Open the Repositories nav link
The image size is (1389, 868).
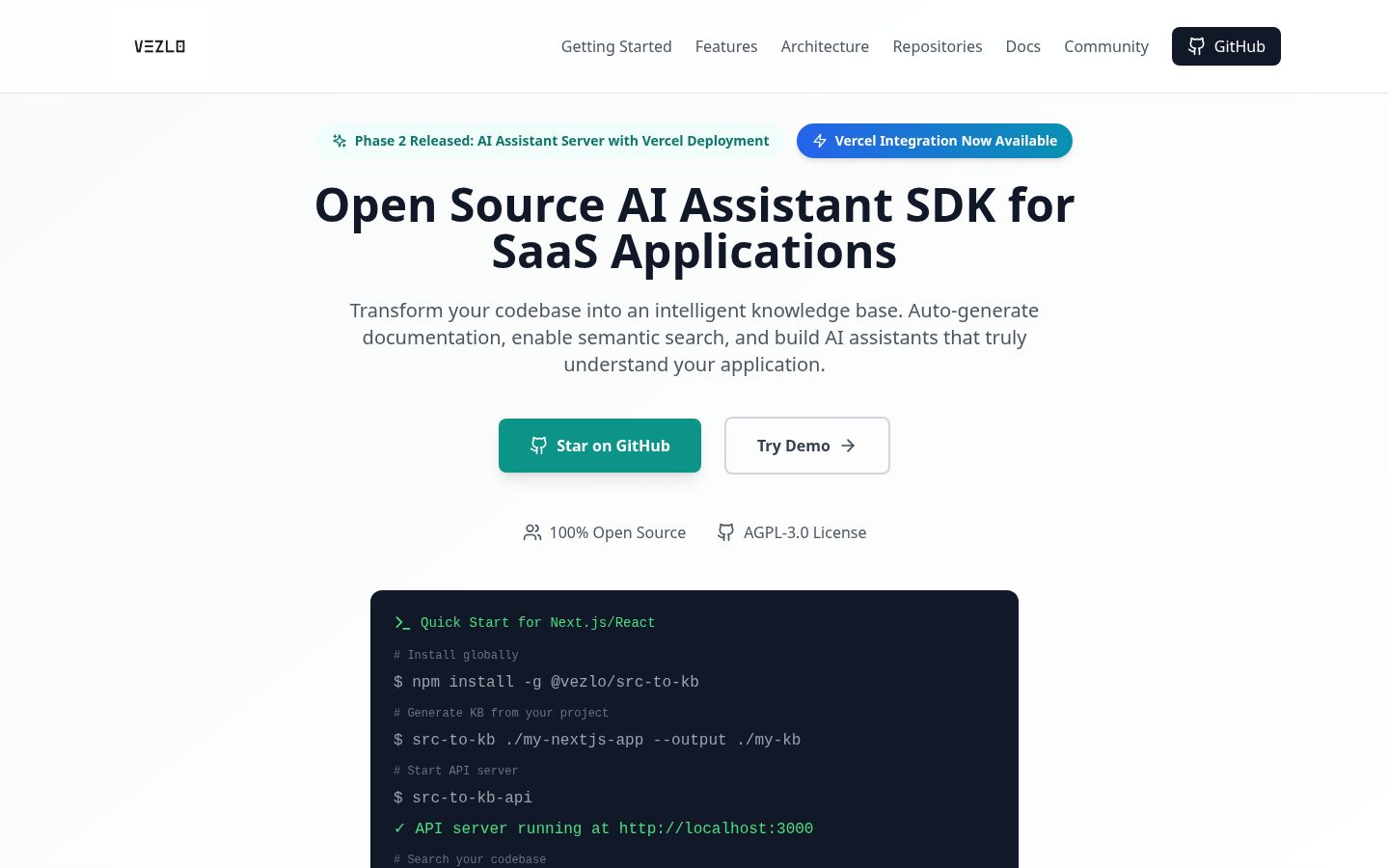coord(938,46)
